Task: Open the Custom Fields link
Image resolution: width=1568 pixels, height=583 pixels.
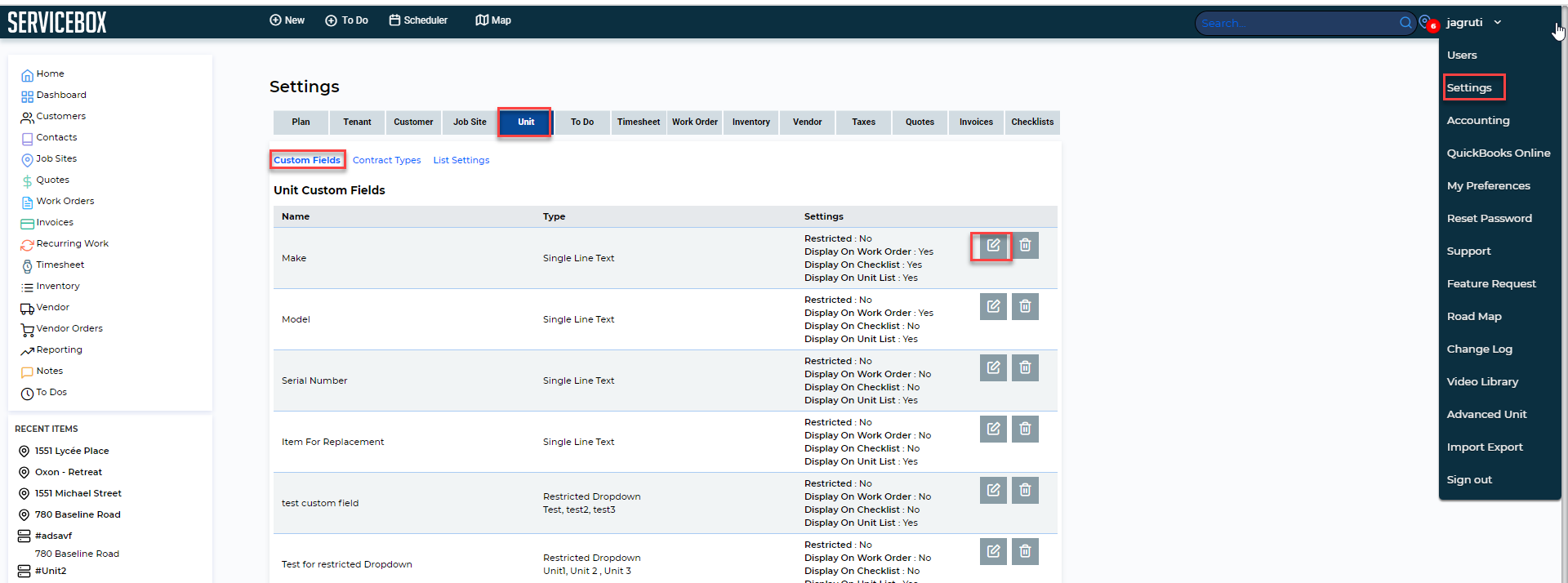Action: coord(307,160)
